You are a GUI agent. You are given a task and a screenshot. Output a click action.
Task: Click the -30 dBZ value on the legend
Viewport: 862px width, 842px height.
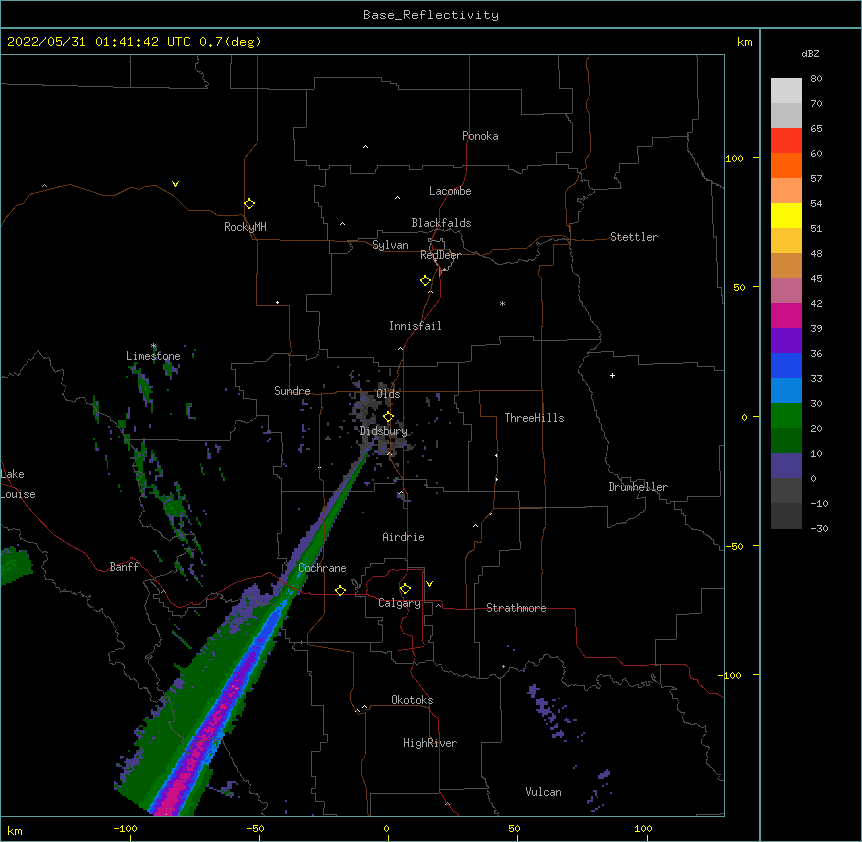tap(819, 528)
